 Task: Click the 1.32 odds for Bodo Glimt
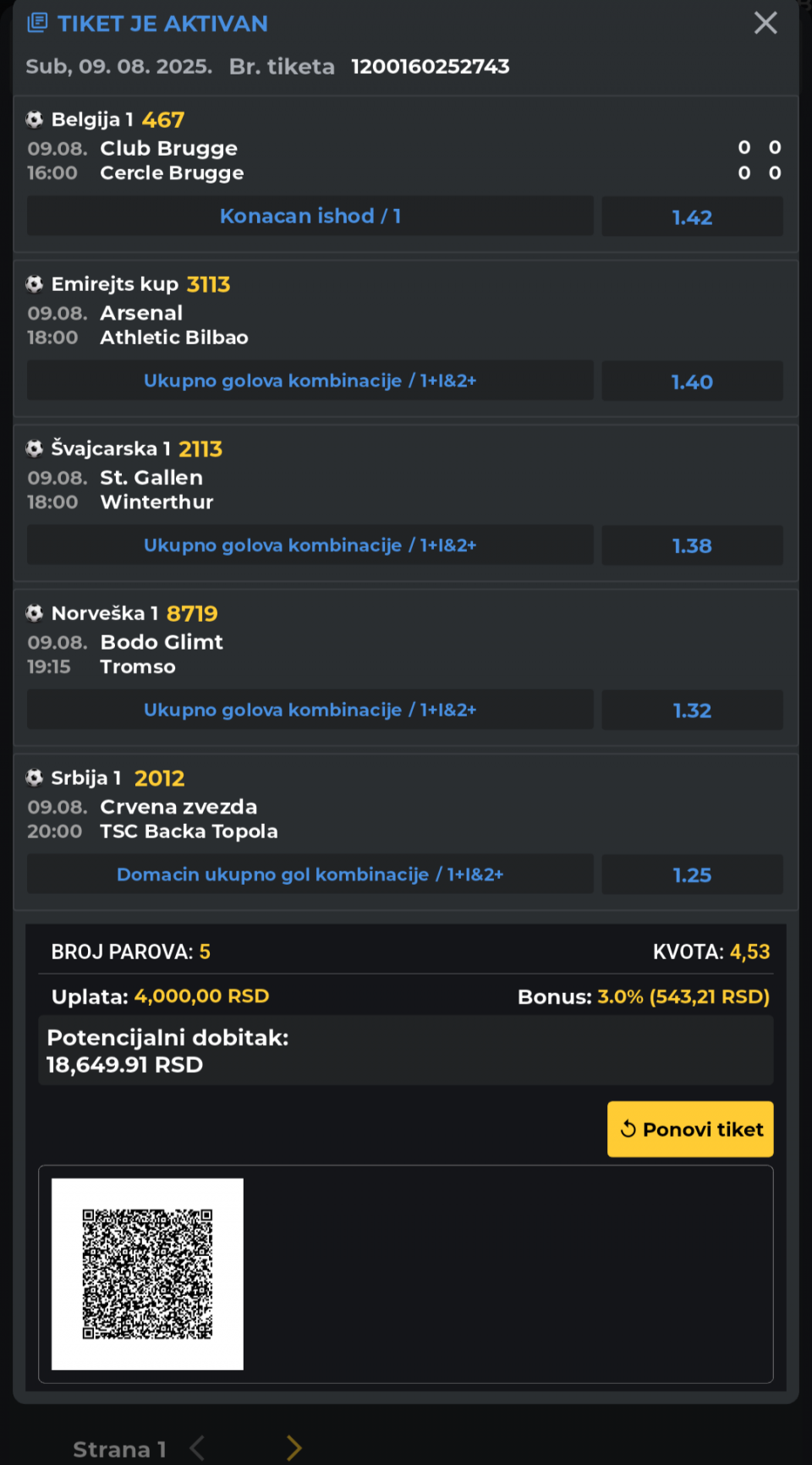tap(692, 711)
